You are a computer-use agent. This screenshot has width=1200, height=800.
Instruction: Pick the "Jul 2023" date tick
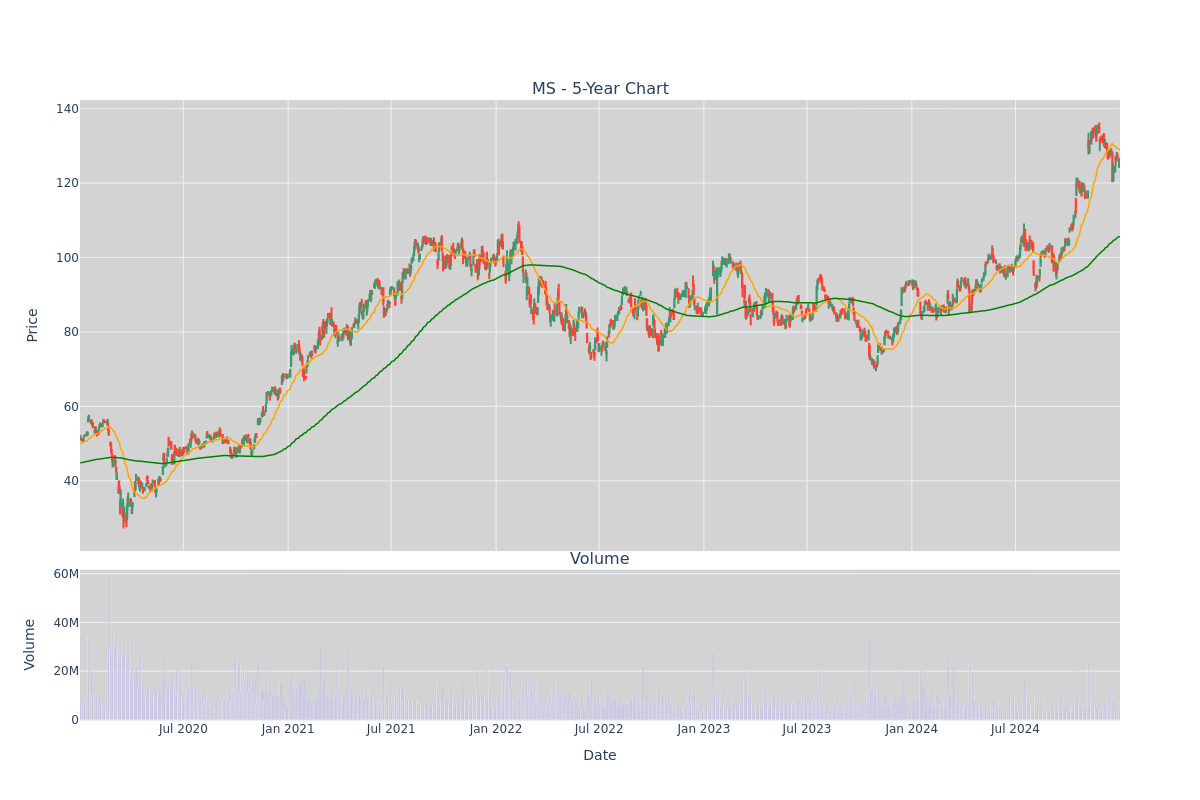click(x=807, y=729)
